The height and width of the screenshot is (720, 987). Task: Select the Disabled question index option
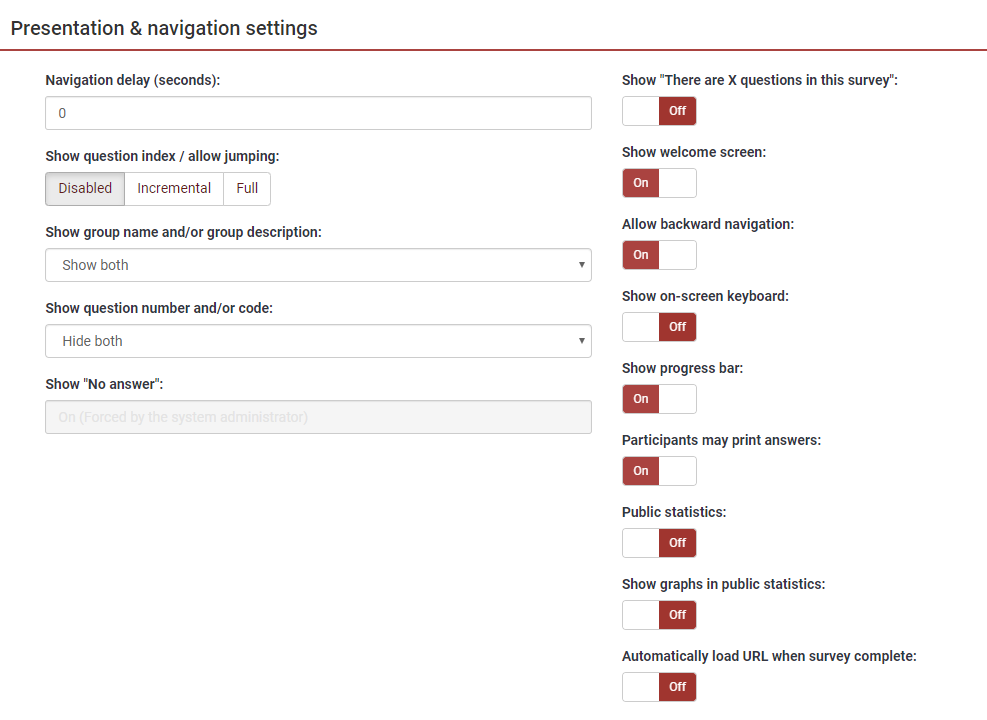tap(85, 189)
